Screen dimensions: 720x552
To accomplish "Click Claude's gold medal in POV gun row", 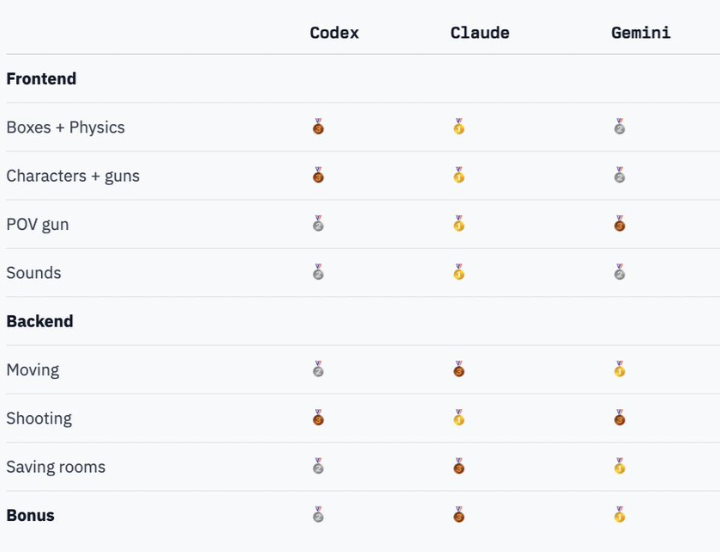I will pos(459,224).
